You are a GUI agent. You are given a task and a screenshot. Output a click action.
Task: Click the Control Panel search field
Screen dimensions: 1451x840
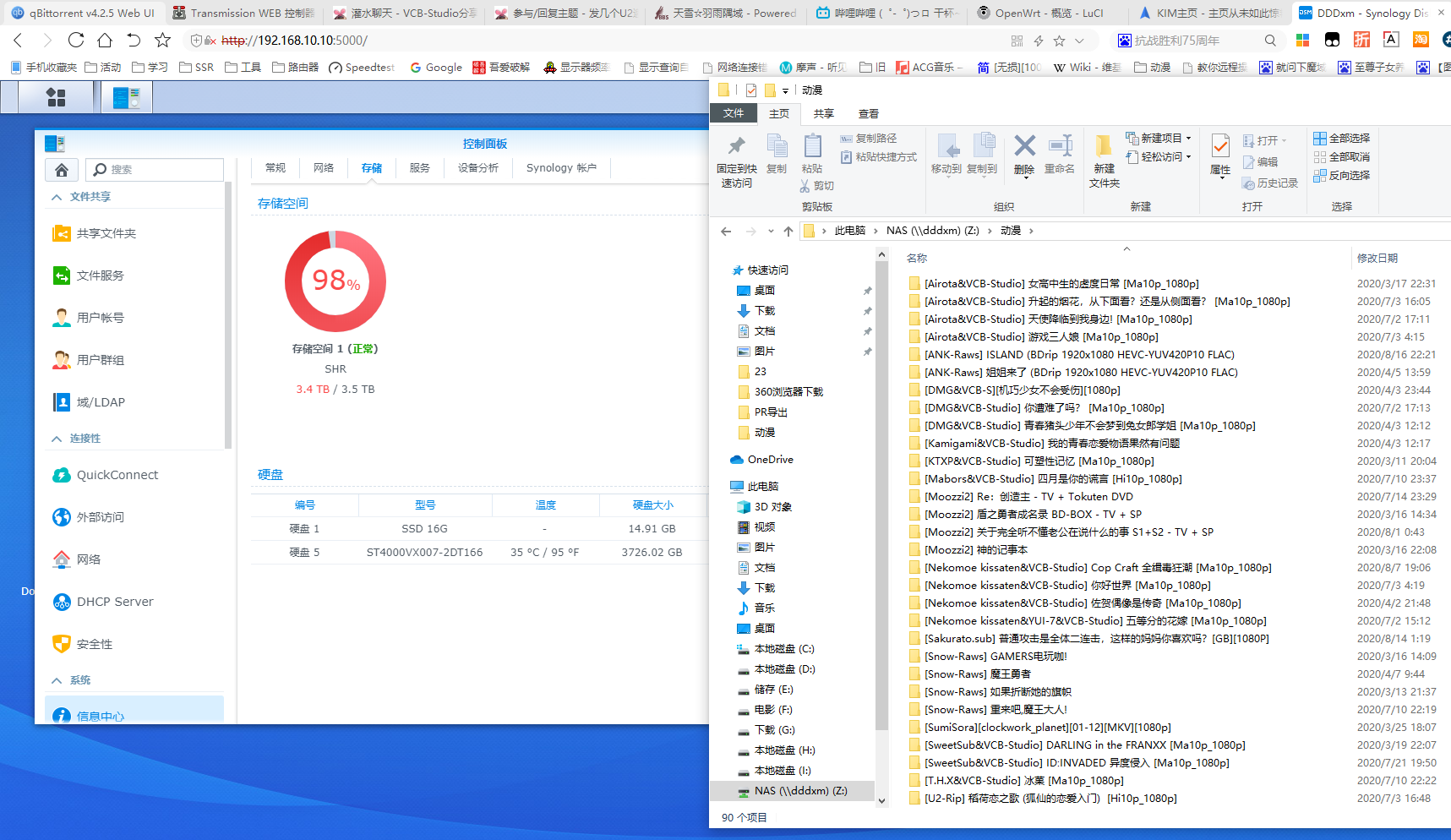coord(155,170)
